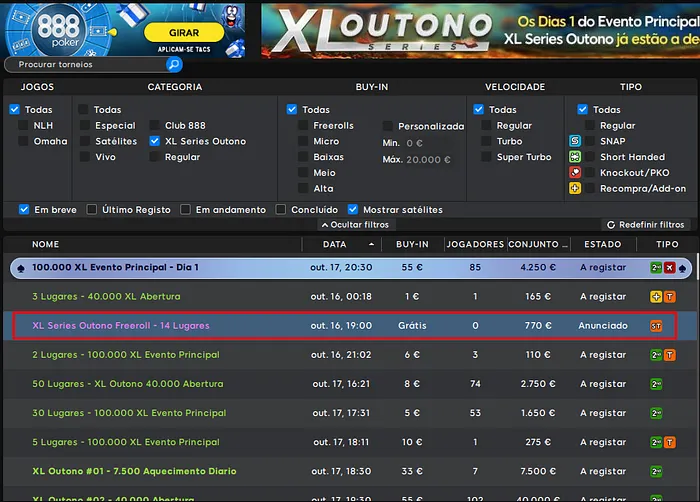The height and width of the screenshot is (502, 700).
Task: Click 'Anunciado' status in Freeroll row
Action: pyautogui.click(x=603, y=326)
